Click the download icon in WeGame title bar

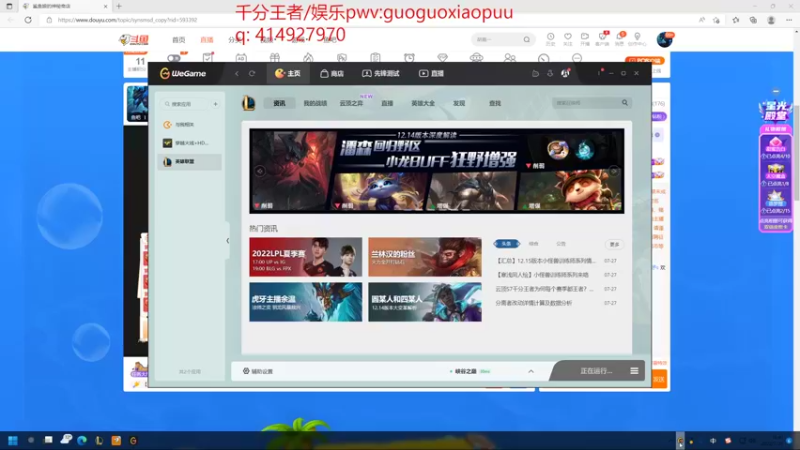click(x=535, y=73)
